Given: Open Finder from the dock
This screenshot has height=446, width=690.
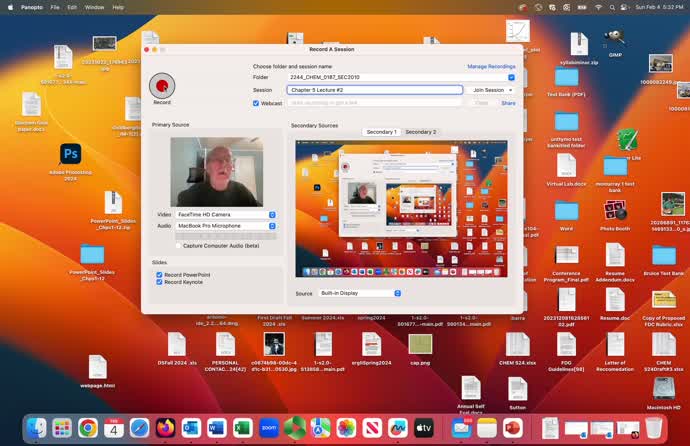Looking at the screenshot, I should click(x=37, y=428).
